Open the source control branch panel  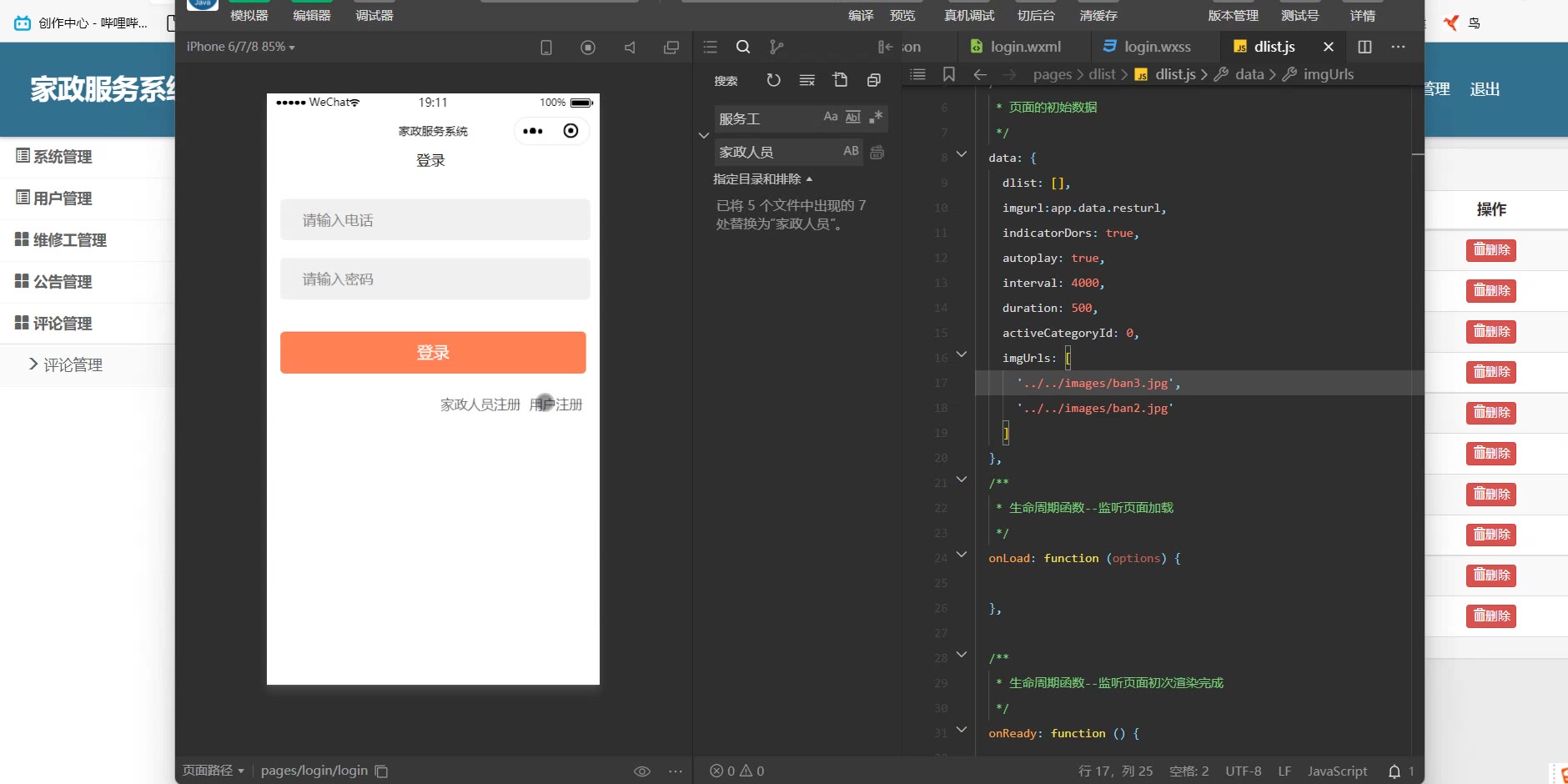point(776,47)
